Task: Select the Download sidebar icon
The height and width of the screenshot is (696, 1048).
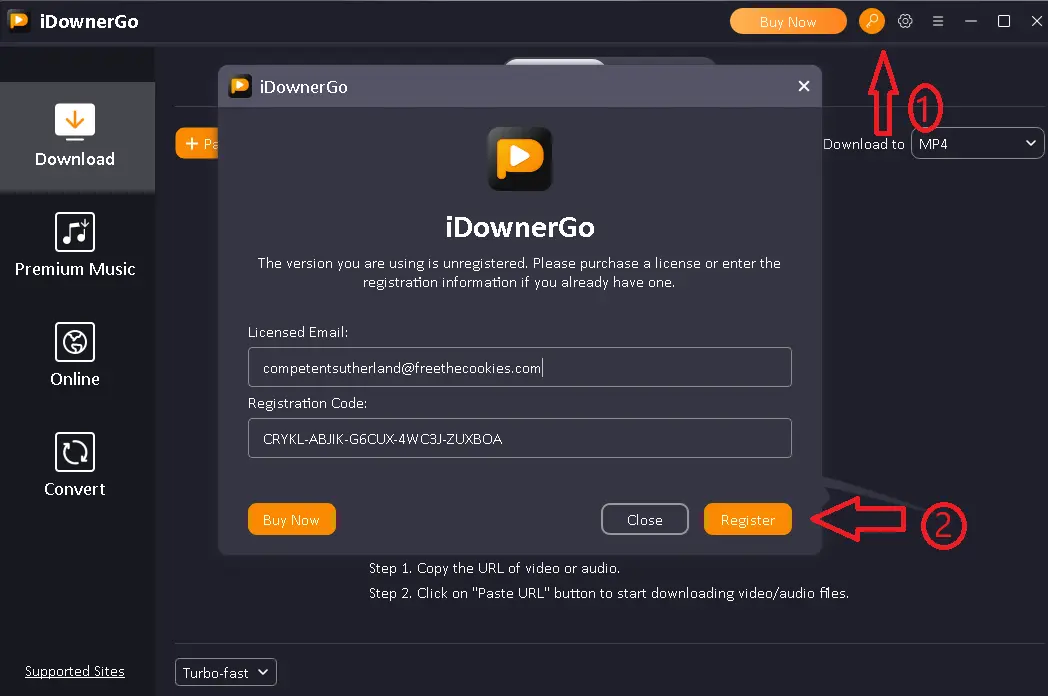Action: pyautogui.click(x=75, y=136)
